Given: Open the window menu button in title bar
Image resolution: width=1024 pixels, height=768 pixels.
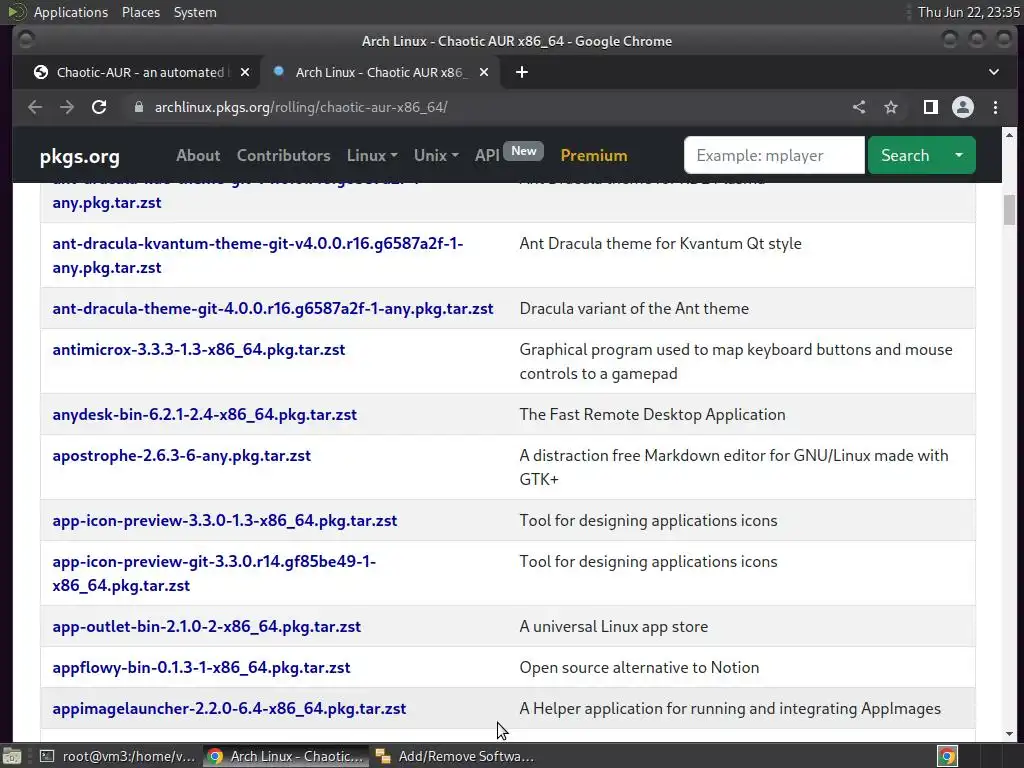Looking at the screenshot, I should (26, 40).
